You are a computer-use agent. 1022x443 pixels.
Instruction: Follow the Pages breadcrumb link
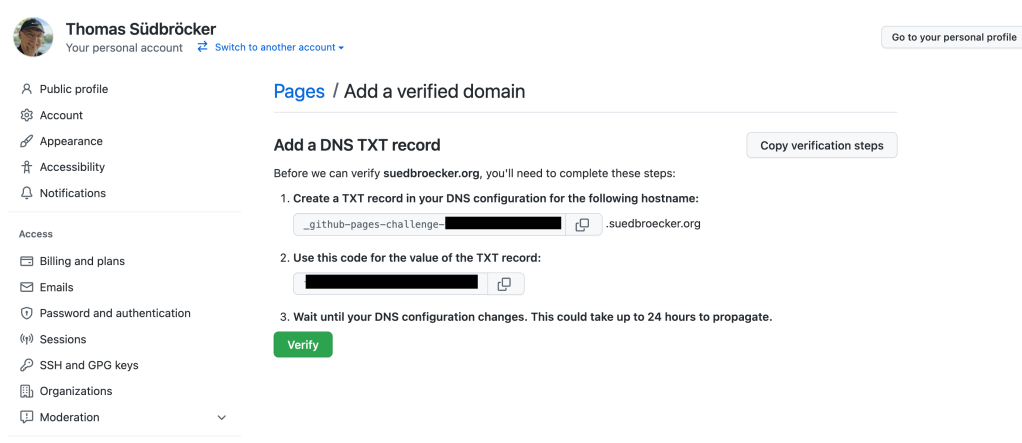pos(299,91)
